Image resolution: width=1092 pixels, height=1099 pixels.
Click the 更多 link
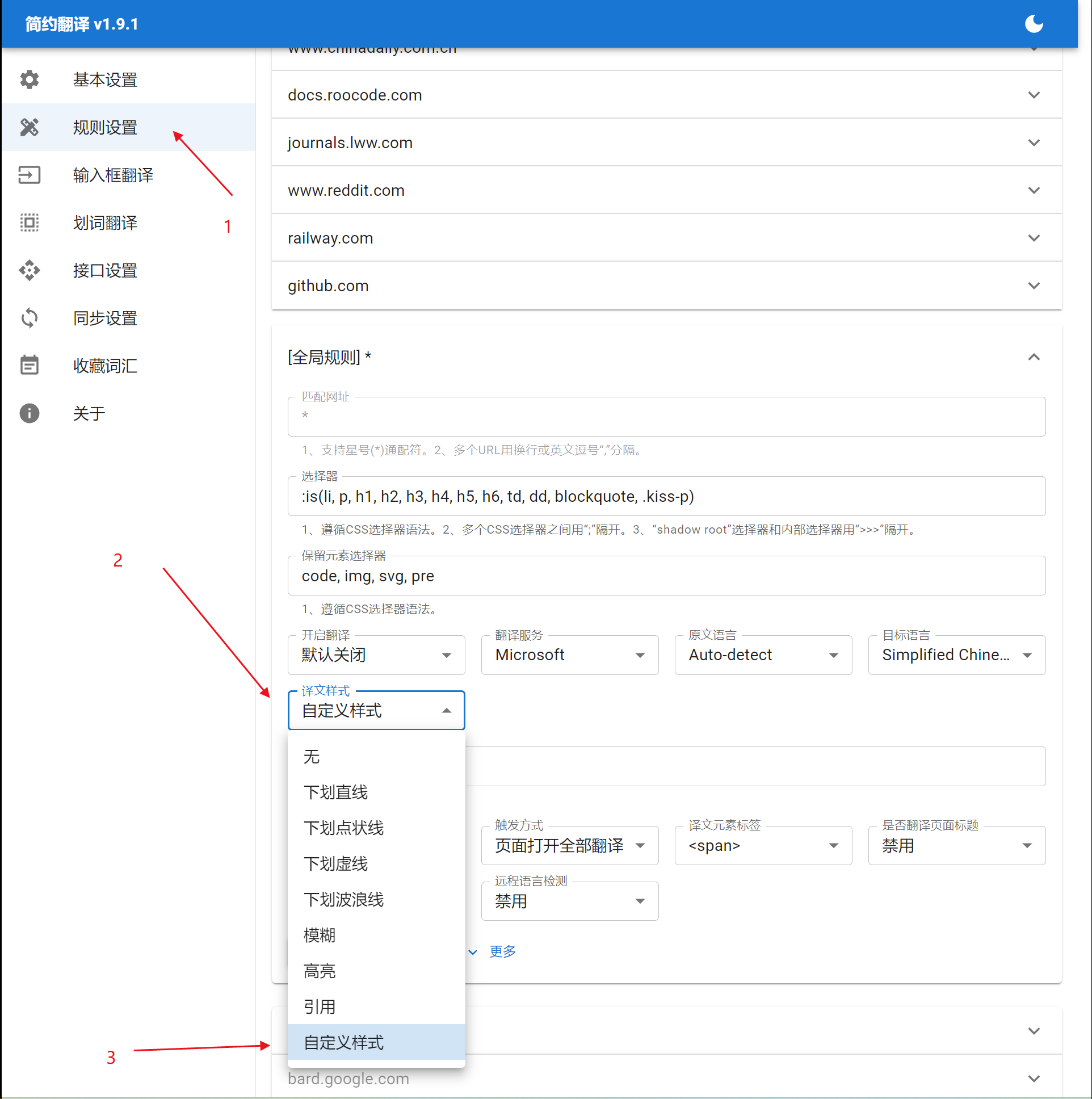point(502,951)
